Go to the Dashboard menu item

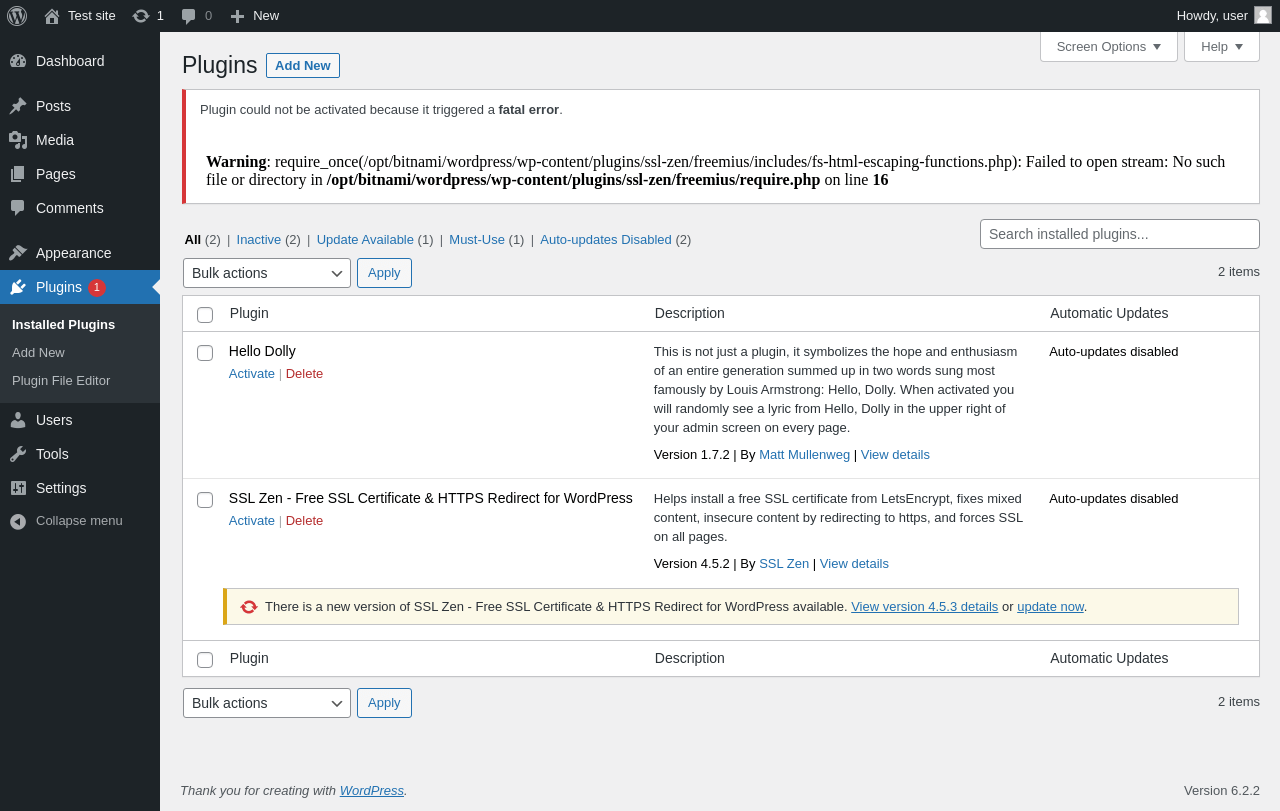pos(80,61)
